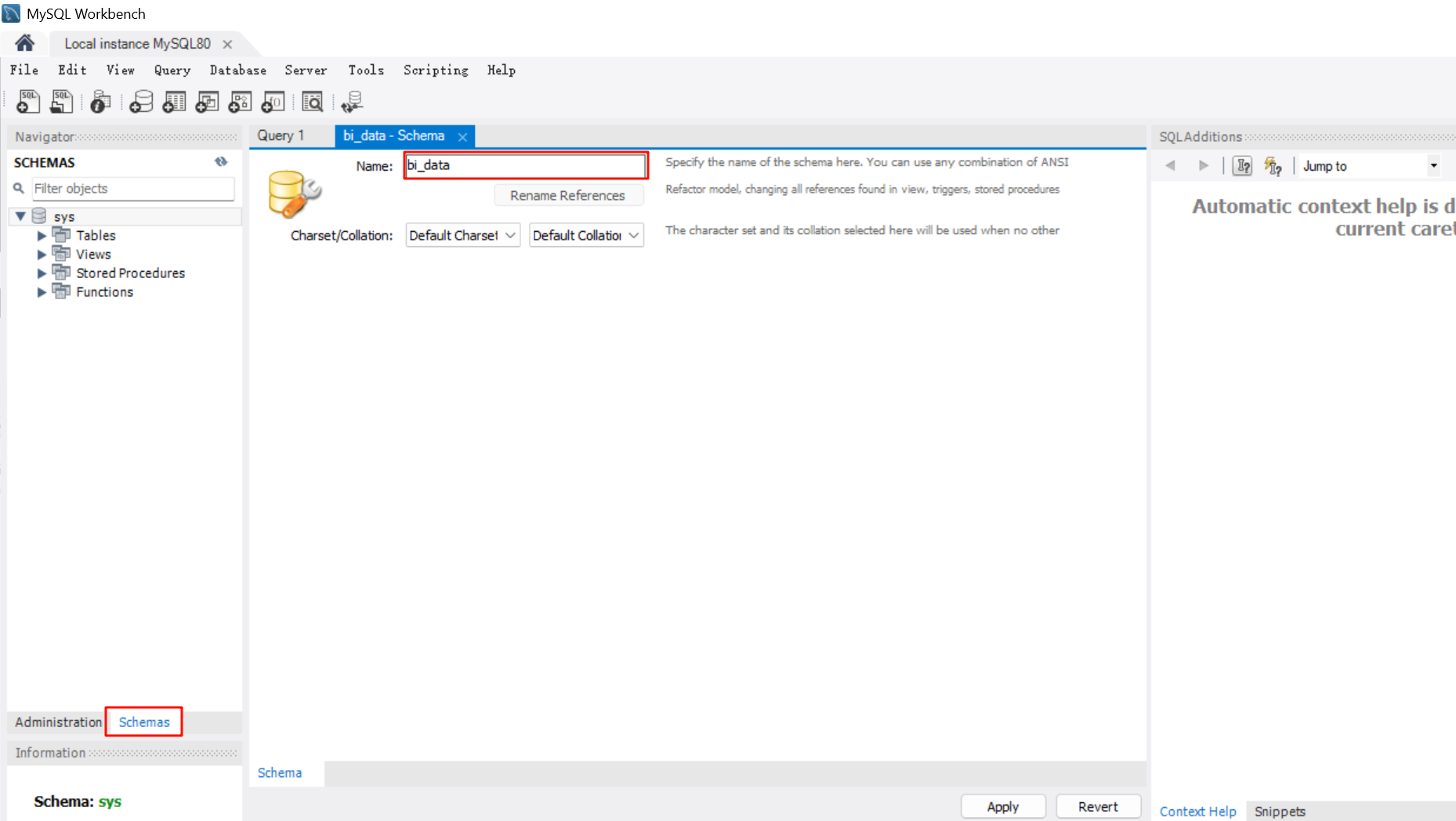Screen dimensions: 1456x821
Task: Create a new stored procedure toolbar icon
Action: pos(240,102)
